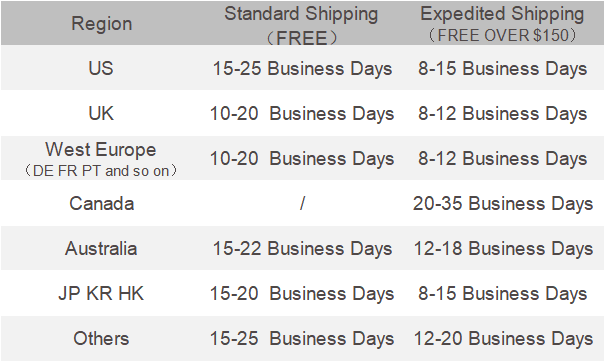Screen dimensions: 605x361
Task: Click Australia expedited 12-18 Business Days
Action: tap(503, 249)
